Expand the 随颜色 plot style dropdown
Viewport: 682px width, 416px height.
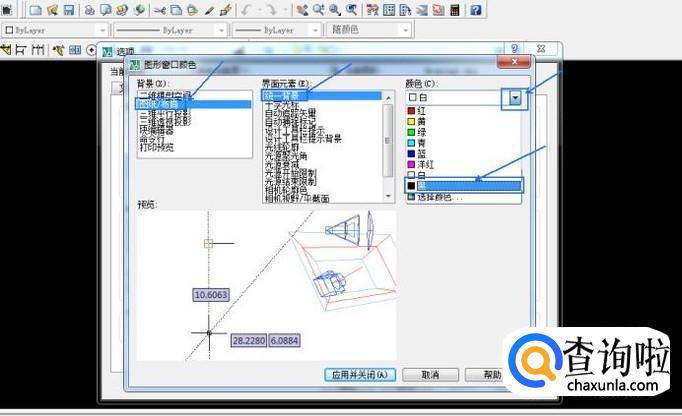[x=442, y=30]
